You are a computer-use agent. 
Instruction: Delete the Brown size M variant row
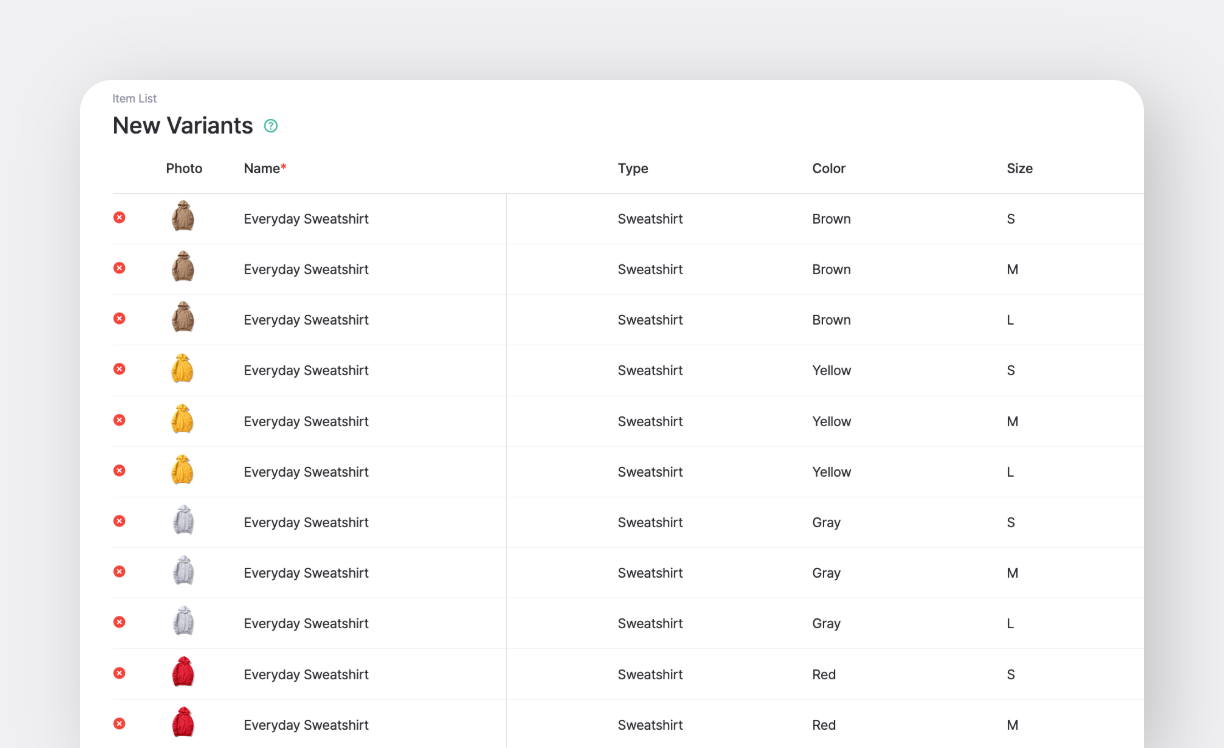[x=119, y=268]
